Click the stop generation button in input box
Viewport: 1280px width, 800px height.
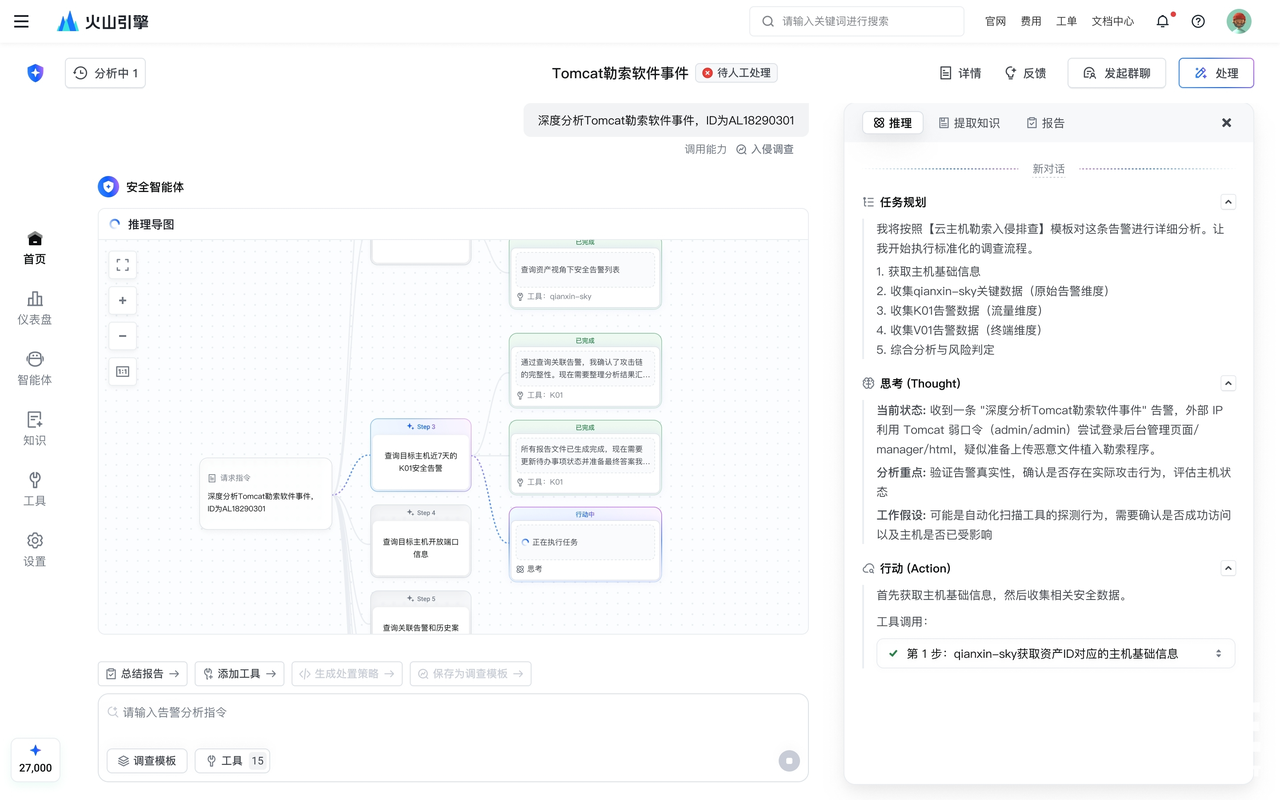[789, 761]
